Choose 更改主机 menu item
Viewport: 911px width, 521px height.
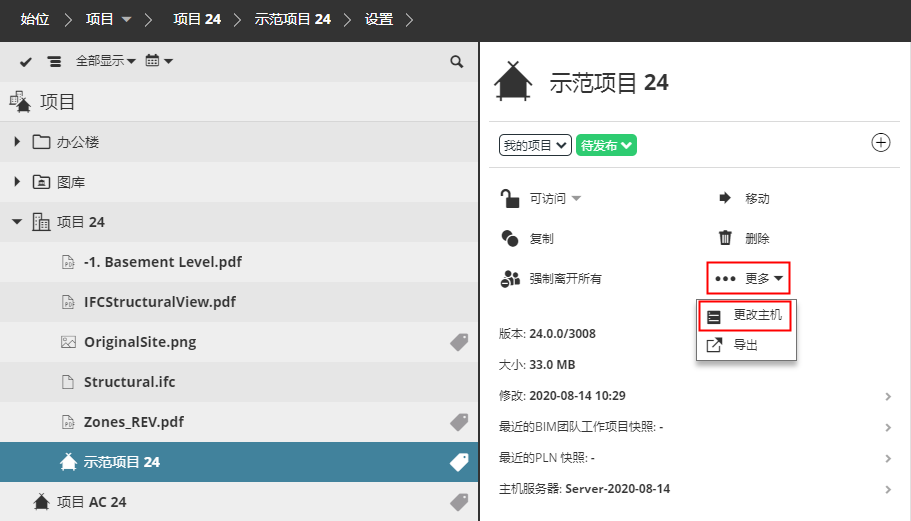[x=745, y=316]
